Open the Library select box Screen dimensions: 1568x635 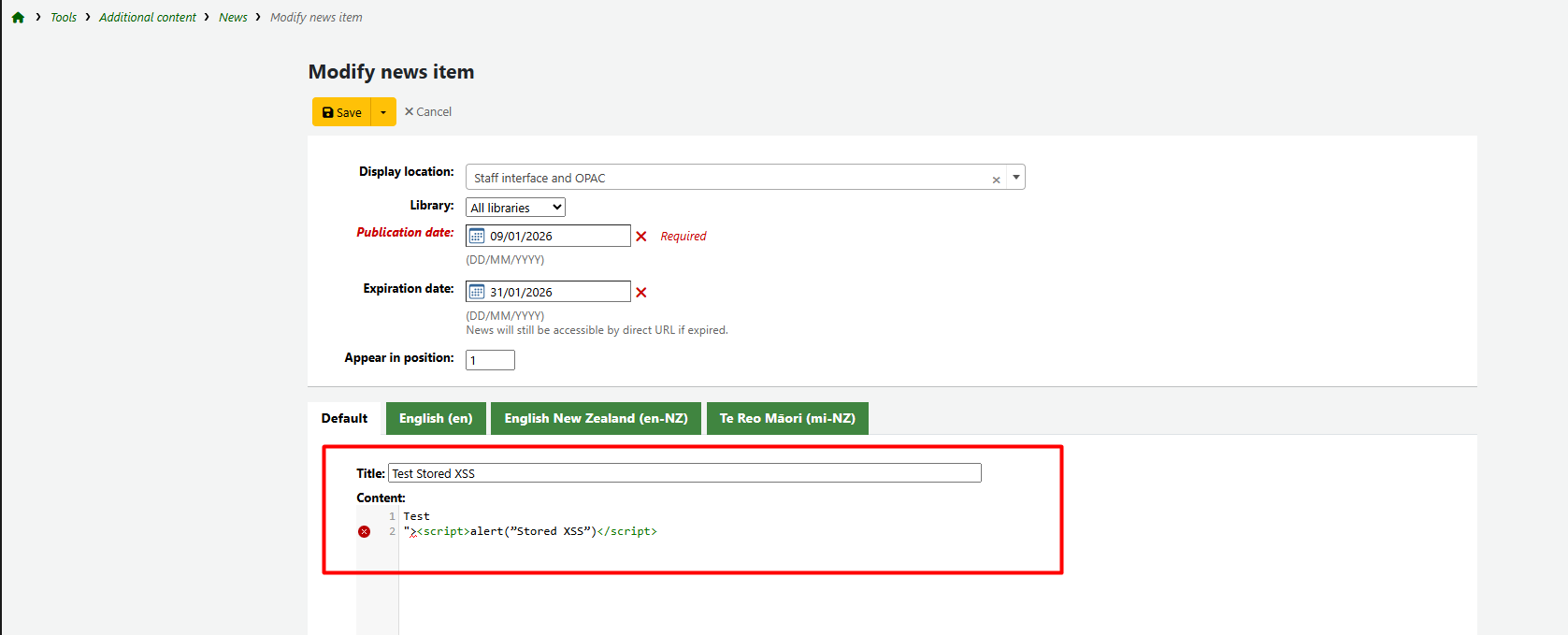515,208
